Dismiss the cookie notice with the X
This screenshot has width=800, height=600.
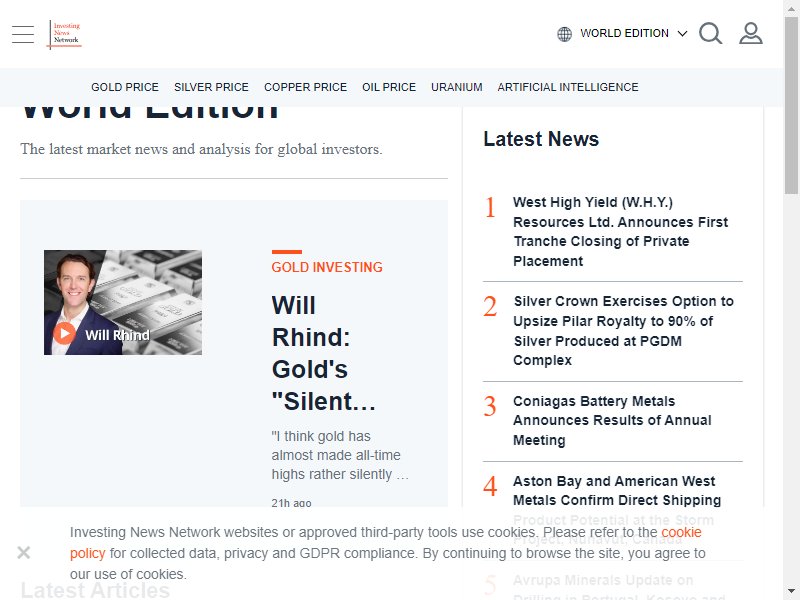tap(23, 553)
